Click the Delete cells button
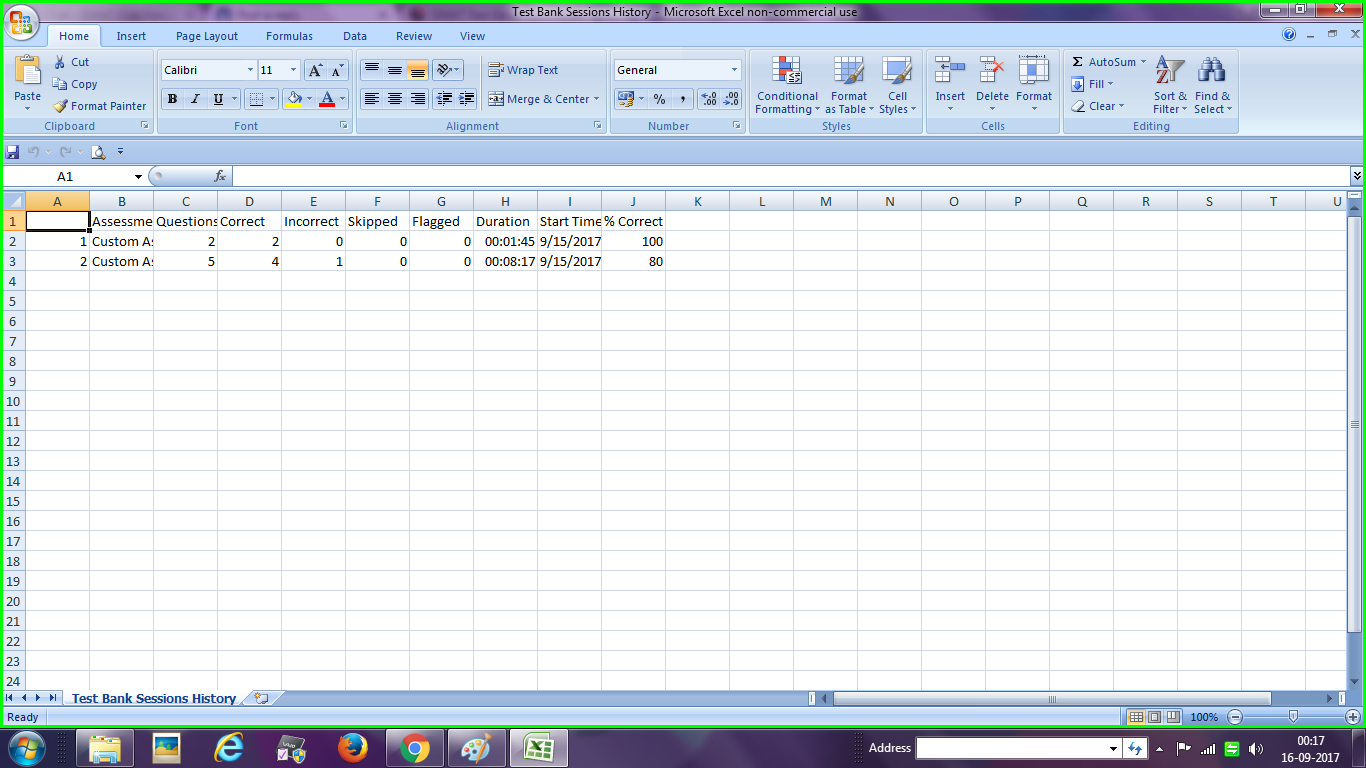Image resolution: width=1366 pixels, height=768 pixels. point(992,86)
